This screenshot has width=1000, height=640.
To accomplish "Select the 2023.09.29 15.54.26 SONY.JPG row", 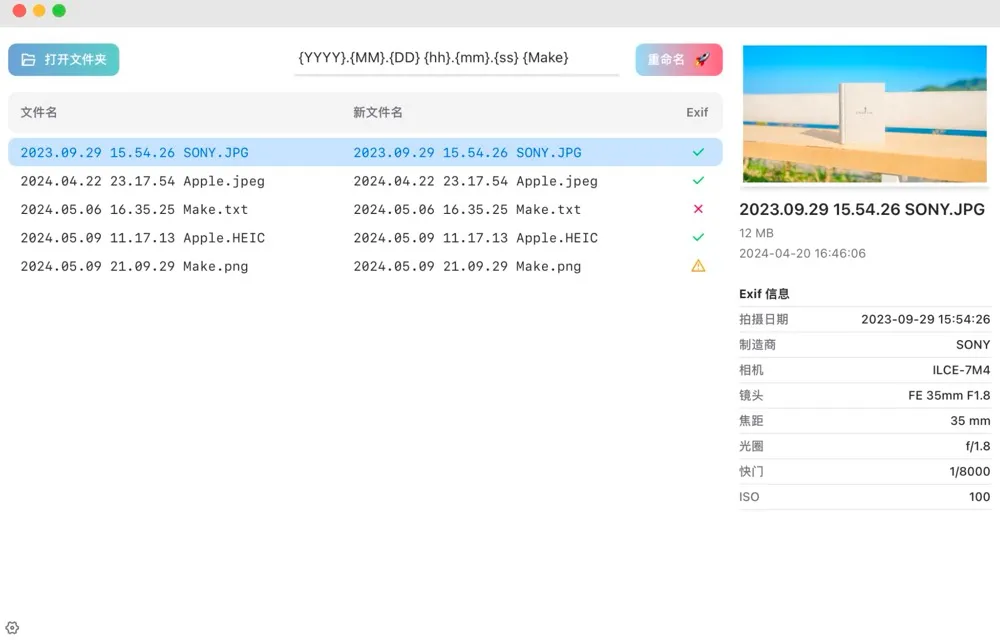I will pos(134,153).
